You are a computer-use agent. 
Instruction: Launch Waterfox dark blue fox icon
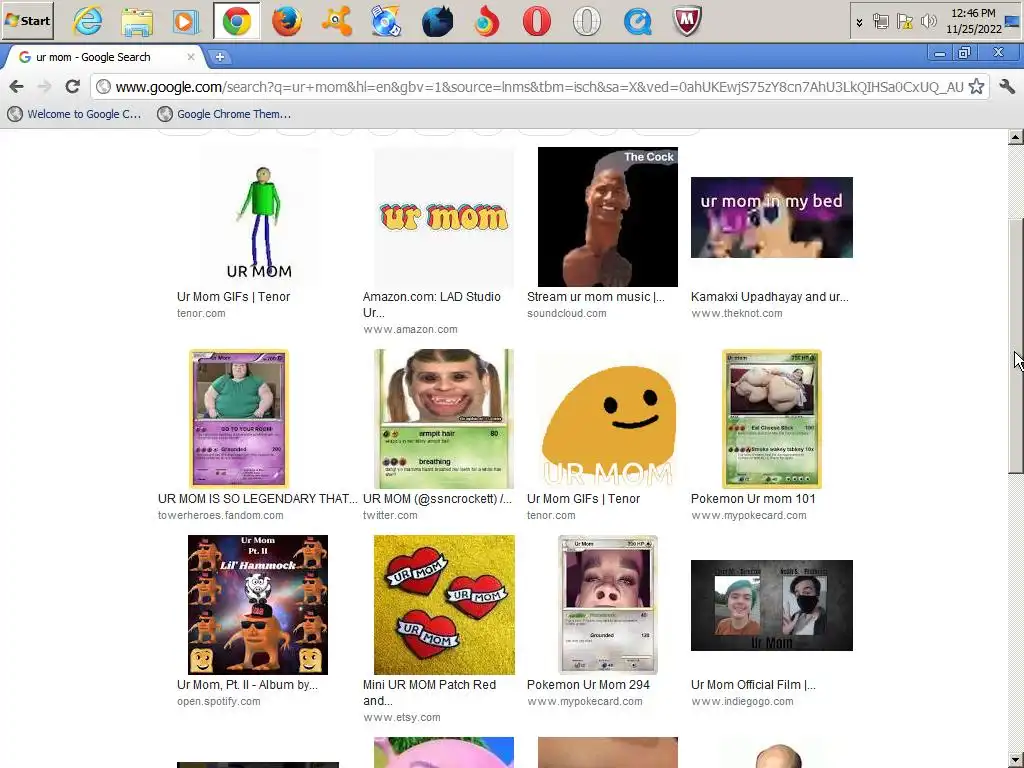point(437,22)
